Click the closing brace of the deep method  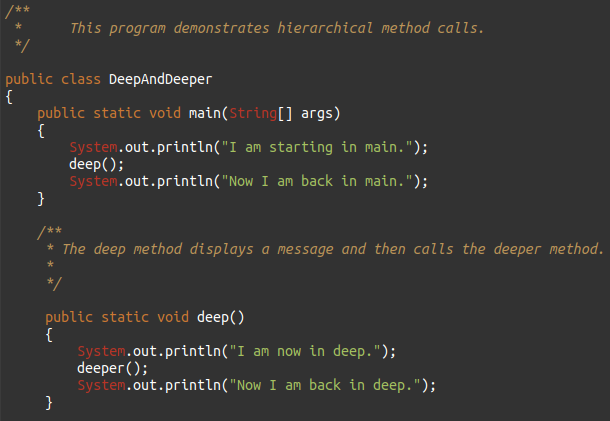click(x=49, y=402)
